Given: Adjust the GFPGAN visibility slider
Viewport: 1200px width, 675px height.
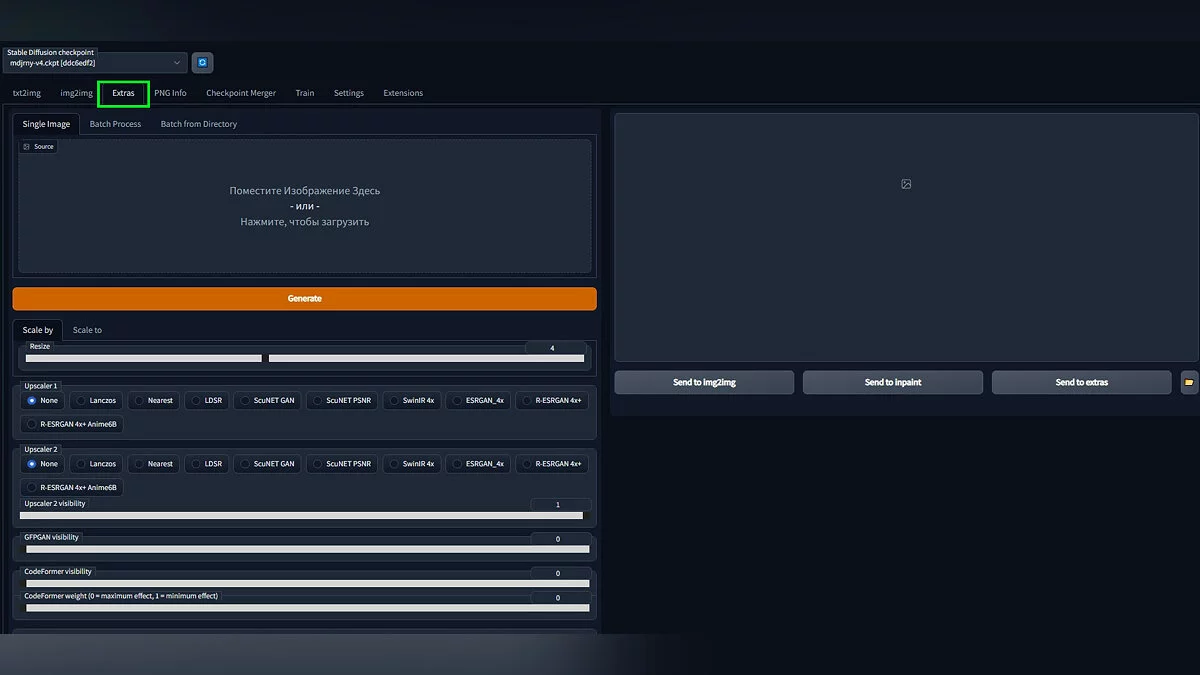Looking at the screenshot, I should click(306, 549).
